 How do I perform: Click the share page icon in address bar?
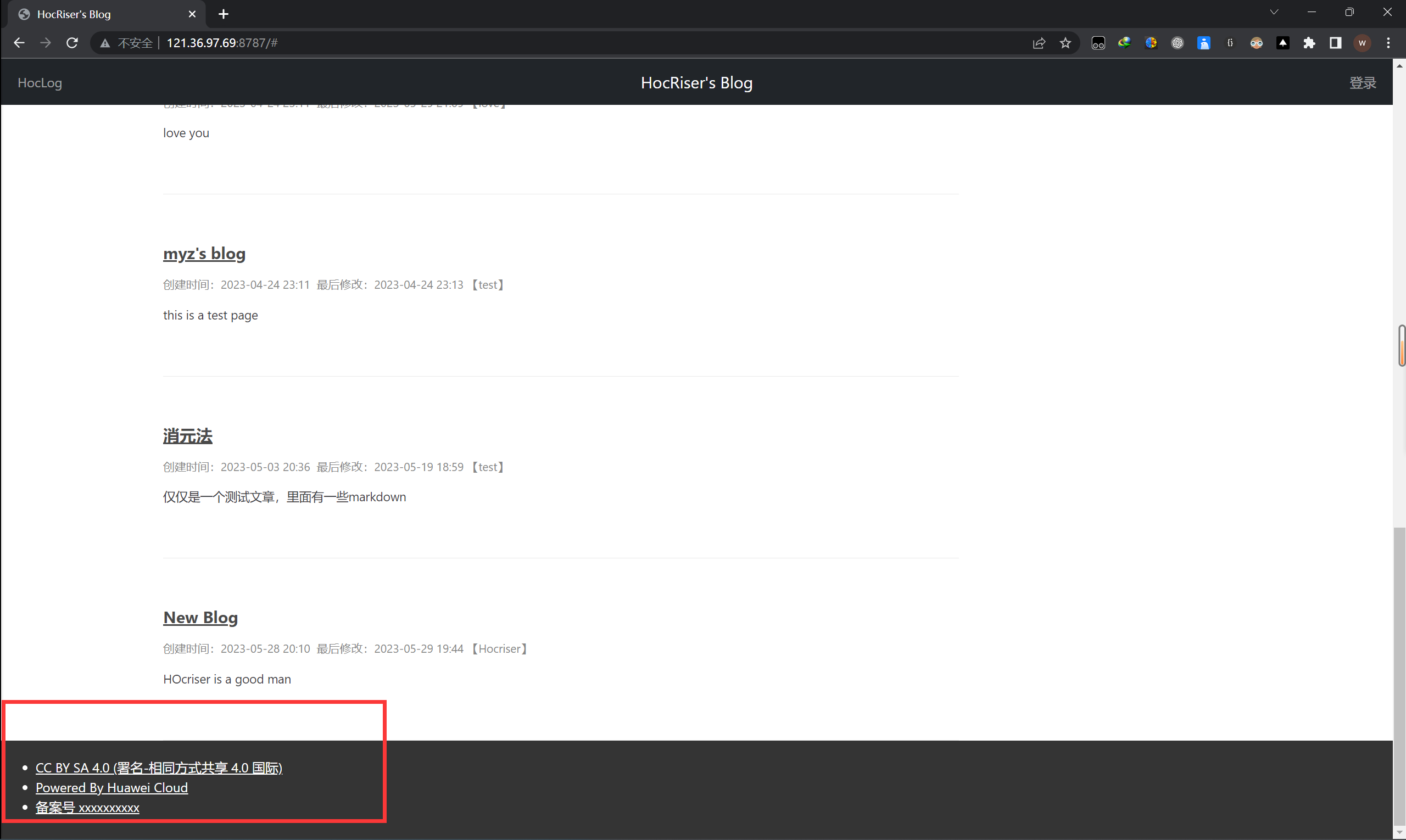point(1039,43)
